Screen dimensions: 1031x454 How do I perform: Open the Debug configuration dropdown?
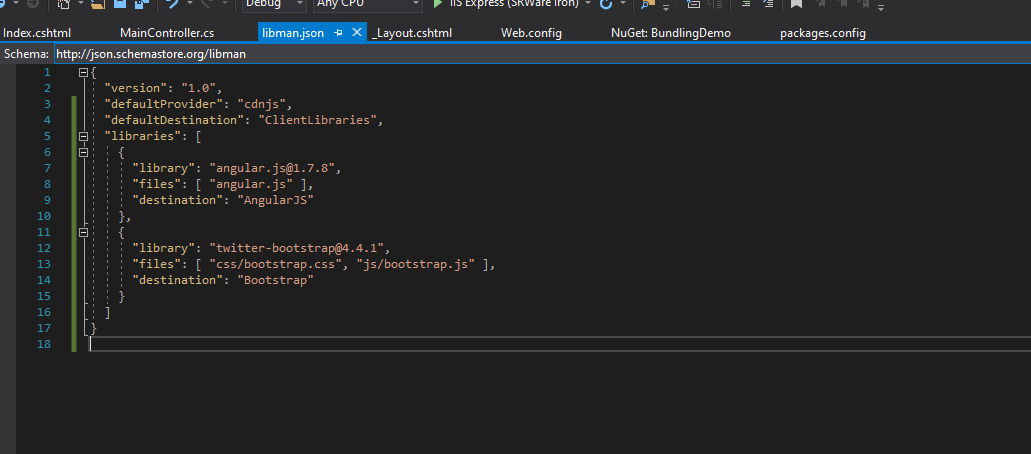coord(274,4)
